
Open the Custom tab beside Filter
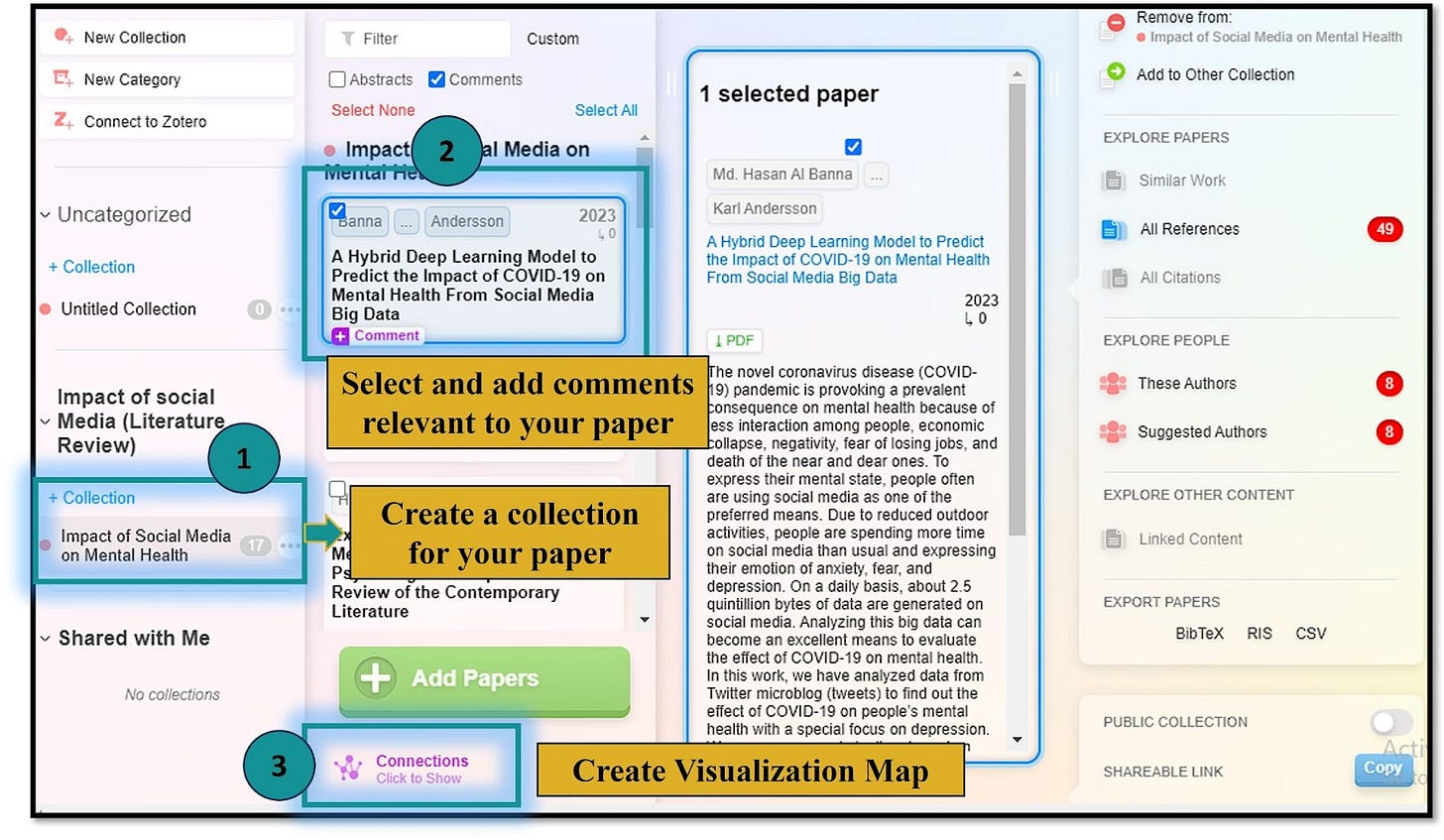552,39
